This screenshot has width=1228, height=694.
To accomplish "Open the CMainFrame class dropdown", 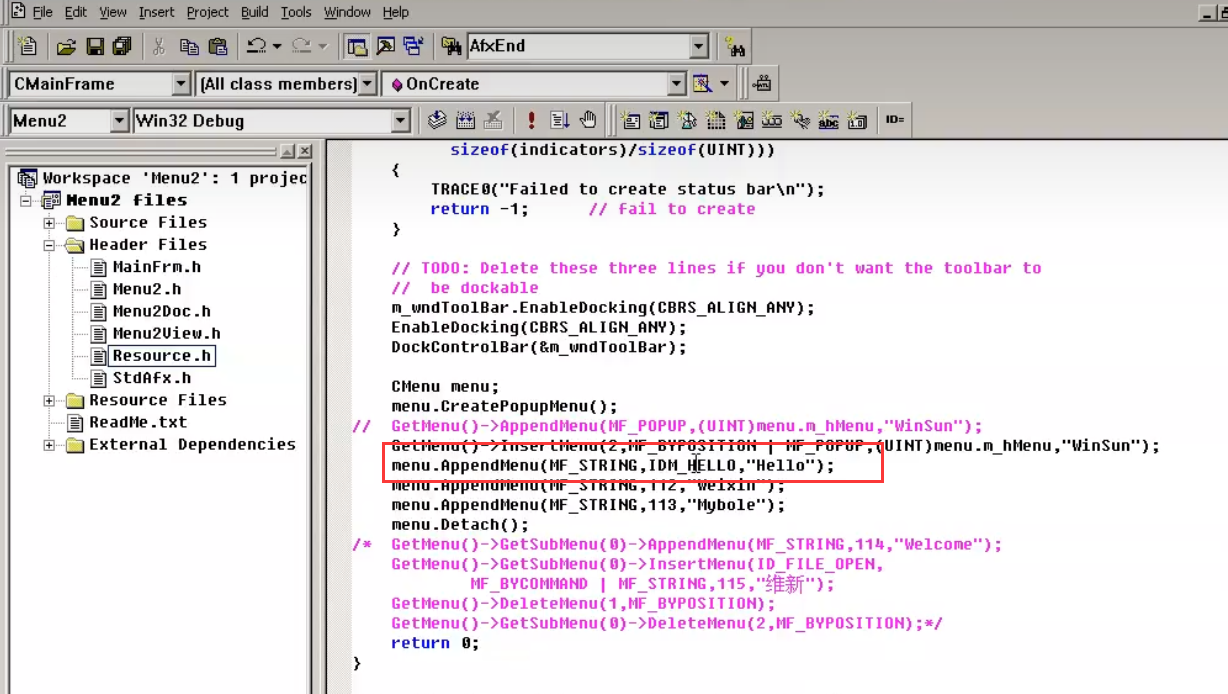I will coord(181,84).
